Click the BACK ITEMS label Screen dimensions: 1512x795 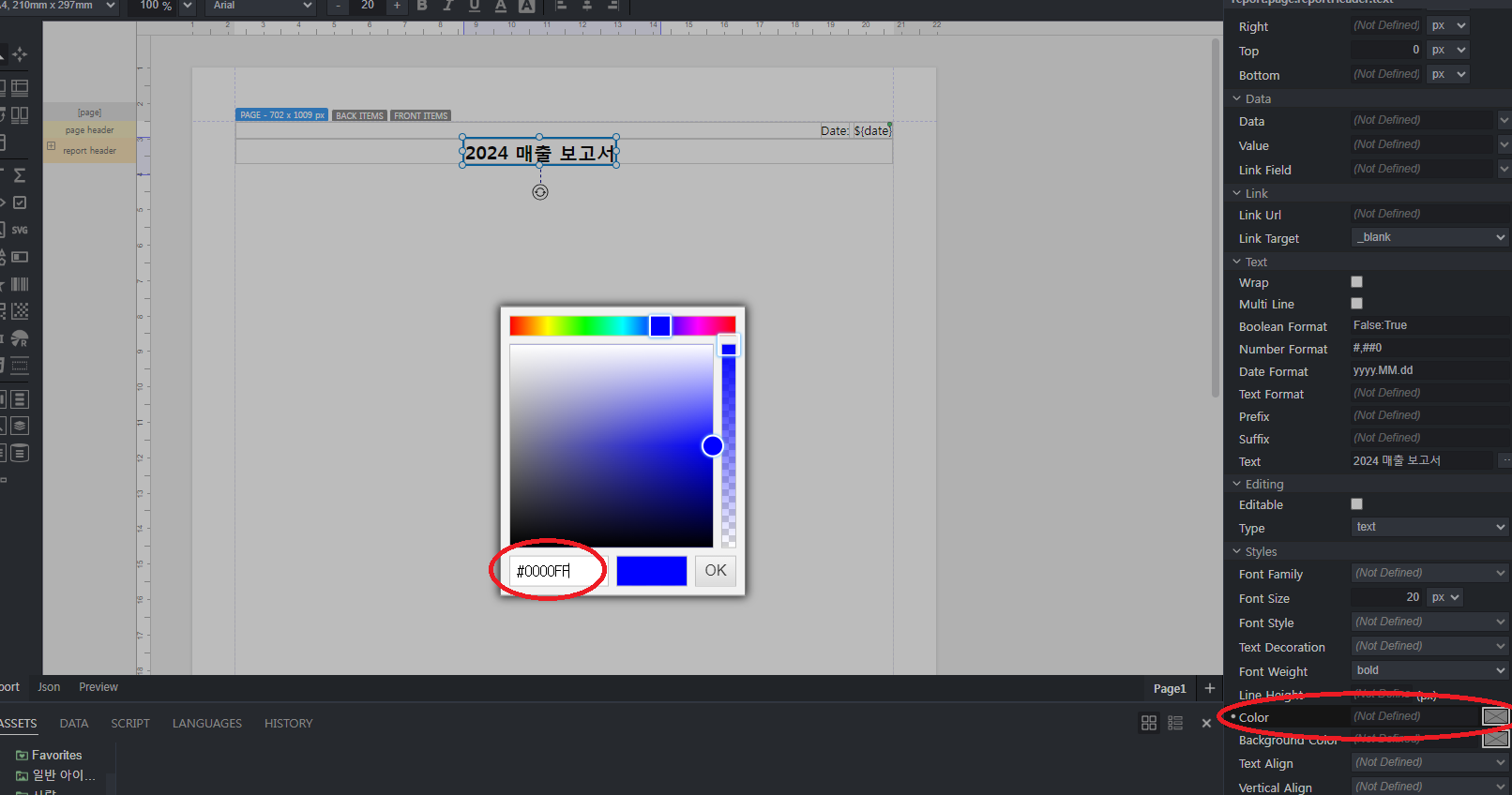pos(359,115)
